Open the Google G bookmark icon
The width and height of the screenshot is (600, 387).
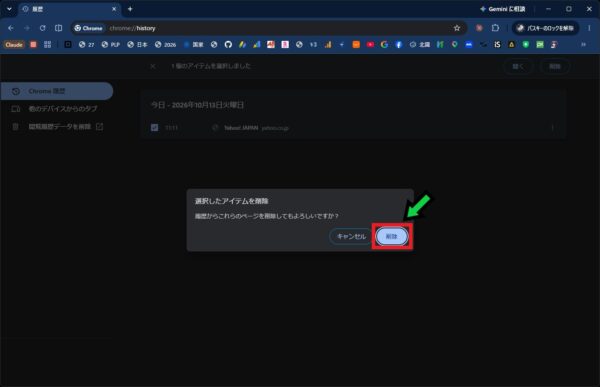click(x=384, y=44)
